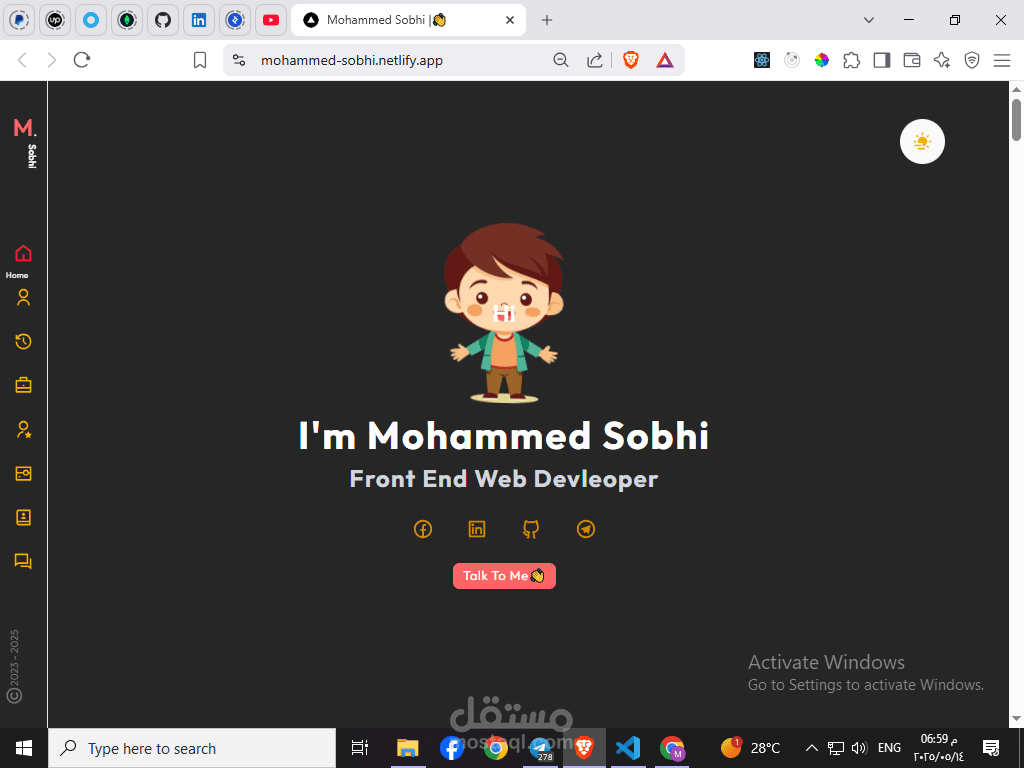Open the Windows Start menu
The height and width of the screenshot is (768, 1024).
point(24,748)
